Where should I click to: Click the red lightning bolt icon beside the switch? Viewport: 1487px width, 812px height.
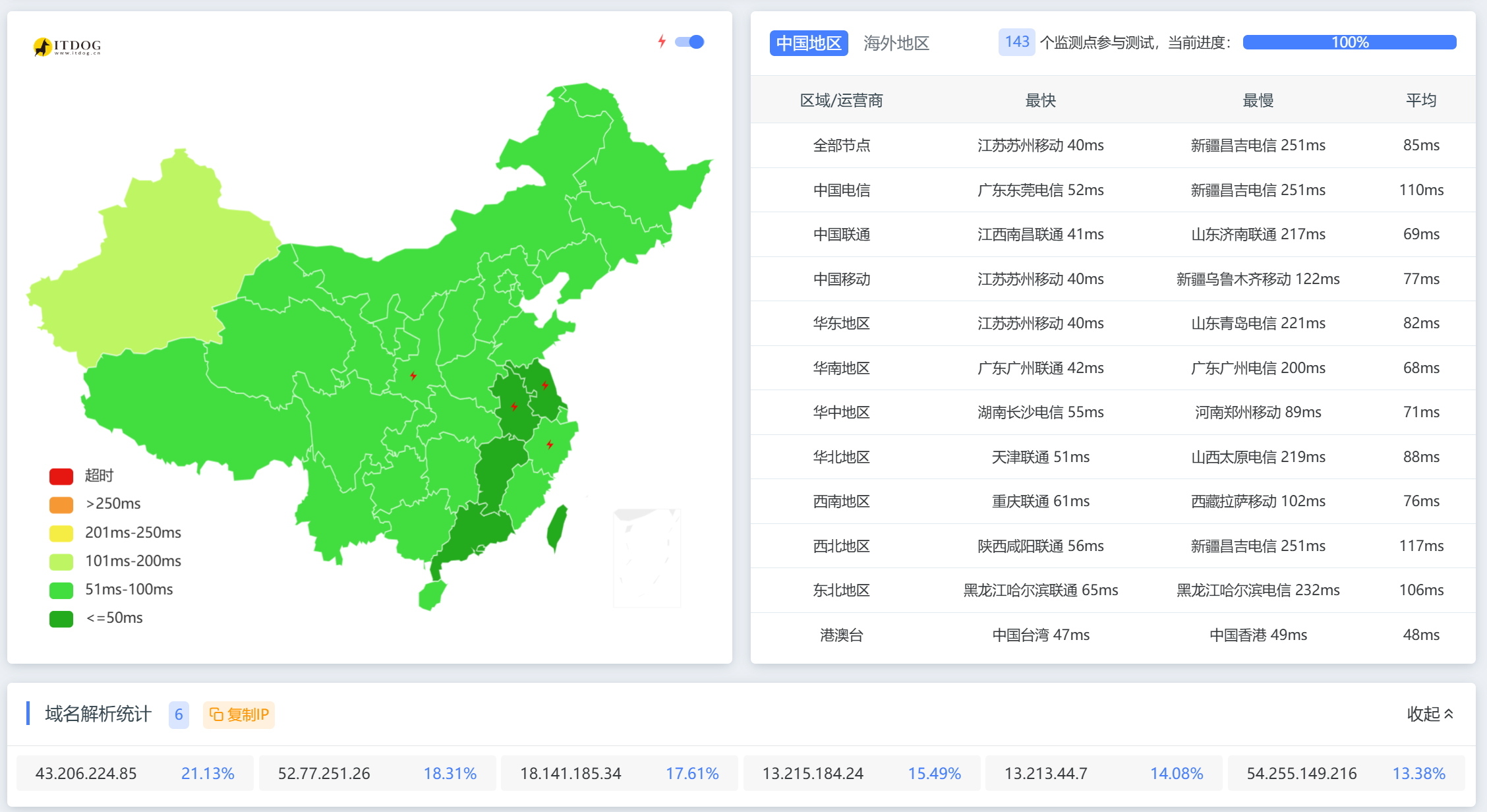coord(662,42)
